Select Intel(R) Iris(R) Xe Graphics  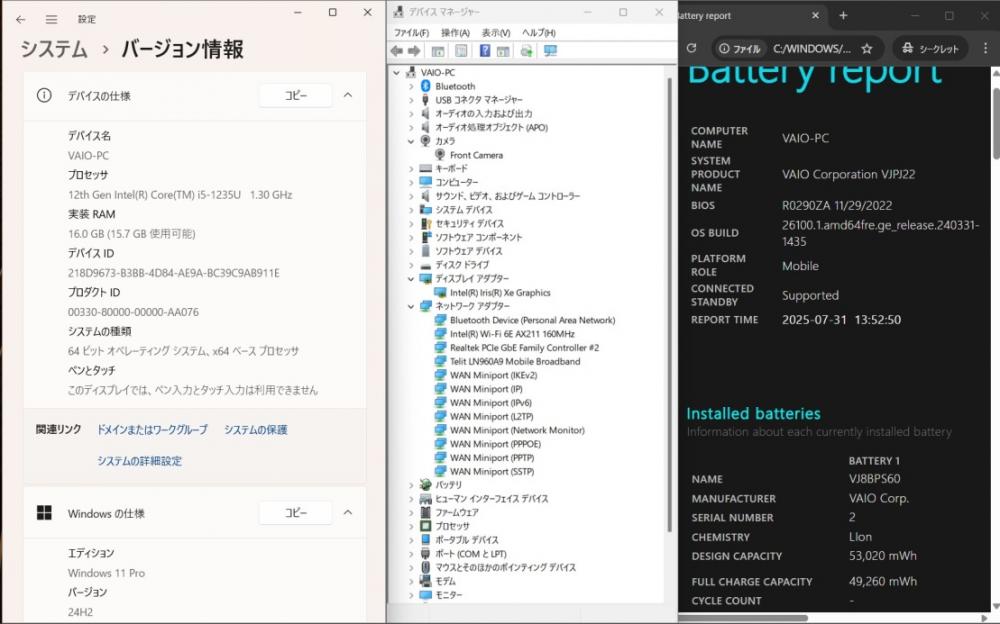tap(500, 293)
